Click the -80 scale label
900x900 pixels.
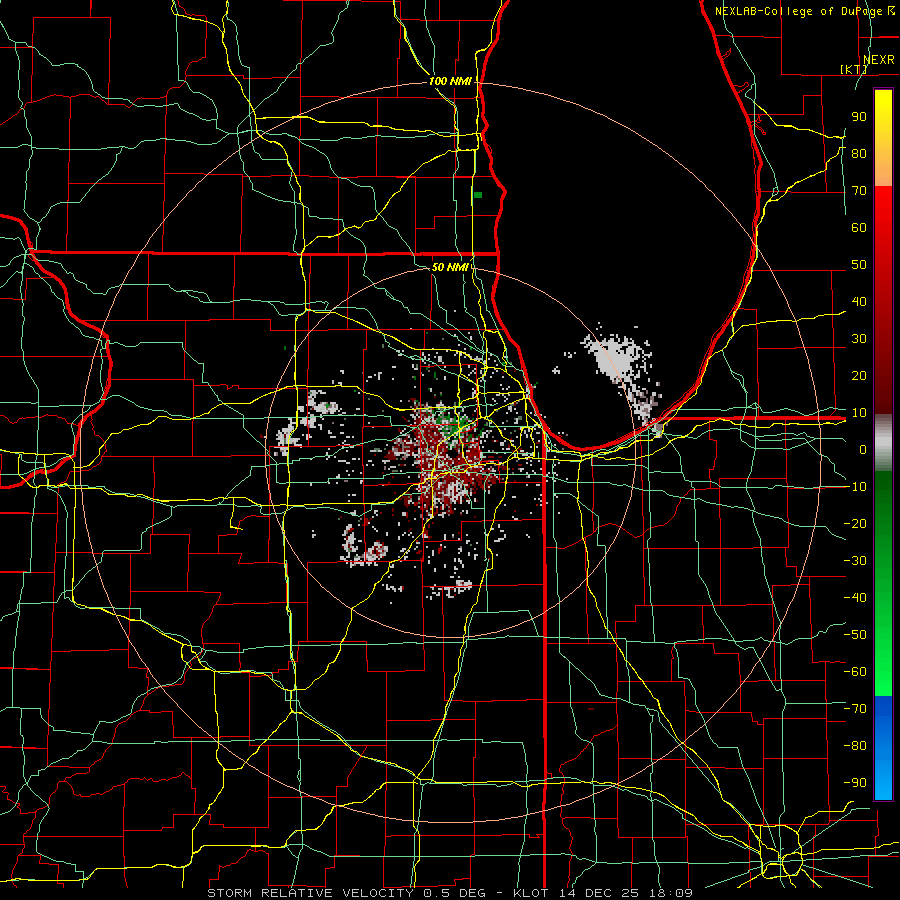coord(855,746)
